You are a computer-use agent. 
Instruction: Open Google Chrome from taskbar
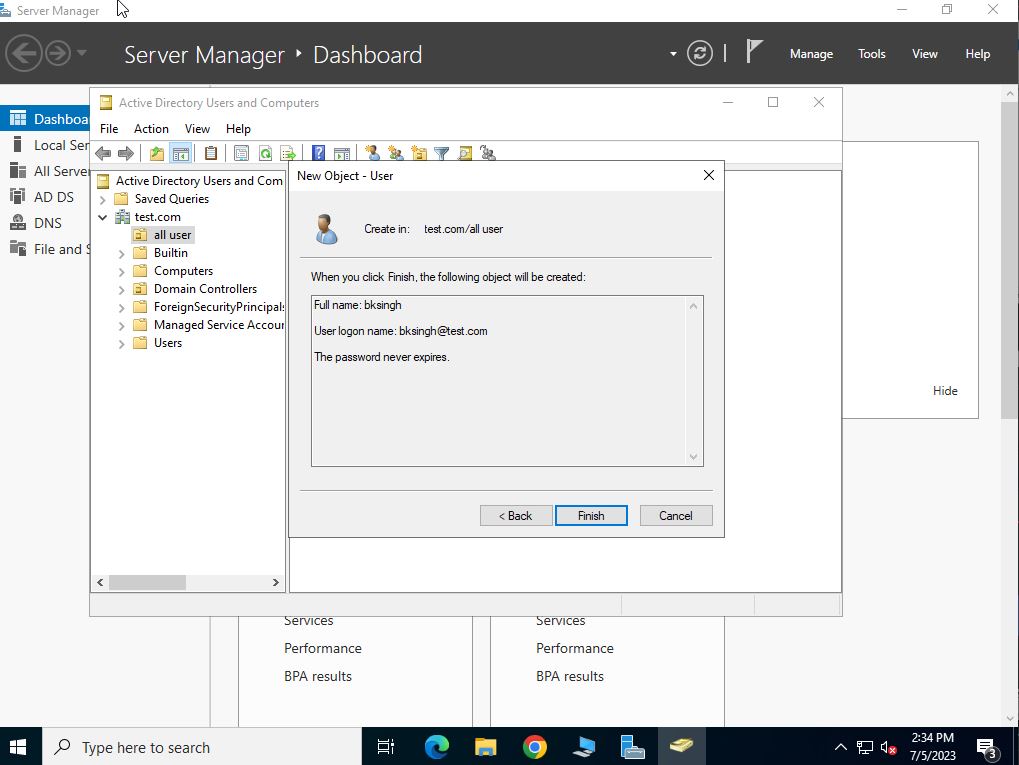point(535,747)
